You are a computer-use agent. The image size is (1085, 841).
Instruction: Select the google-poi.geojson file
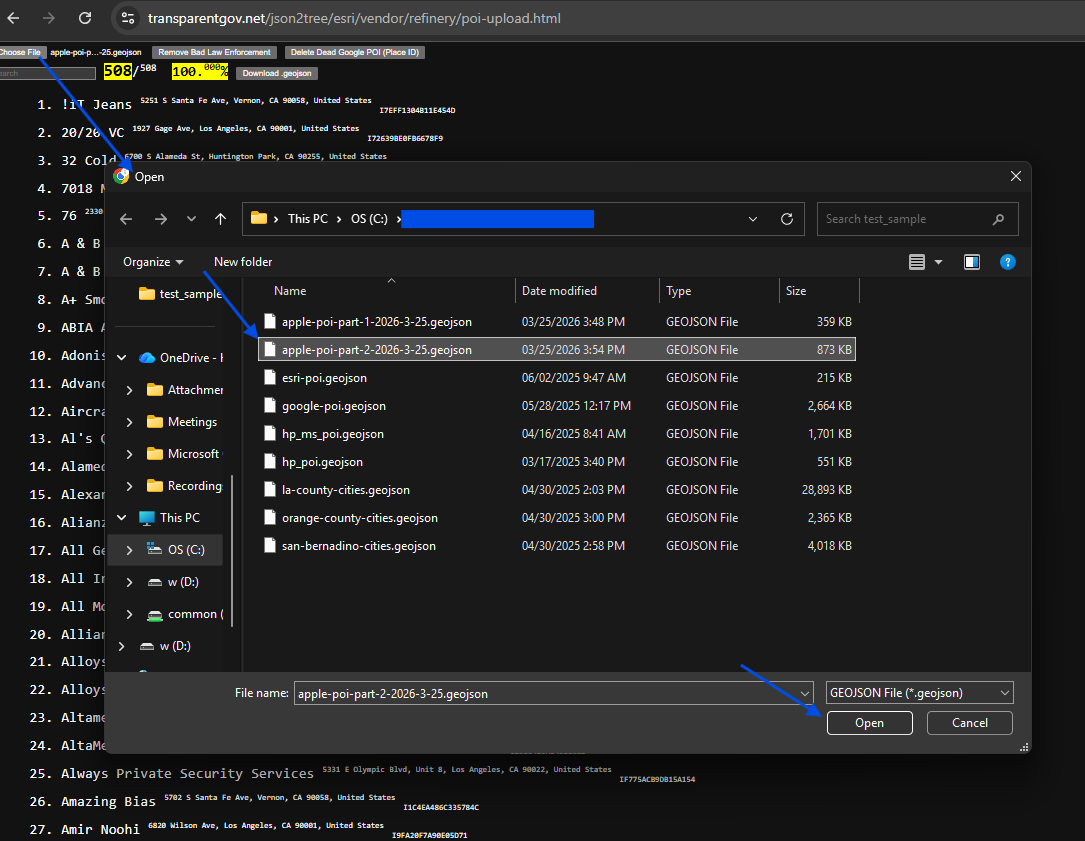pyautogui.click(x=334, y=406)
